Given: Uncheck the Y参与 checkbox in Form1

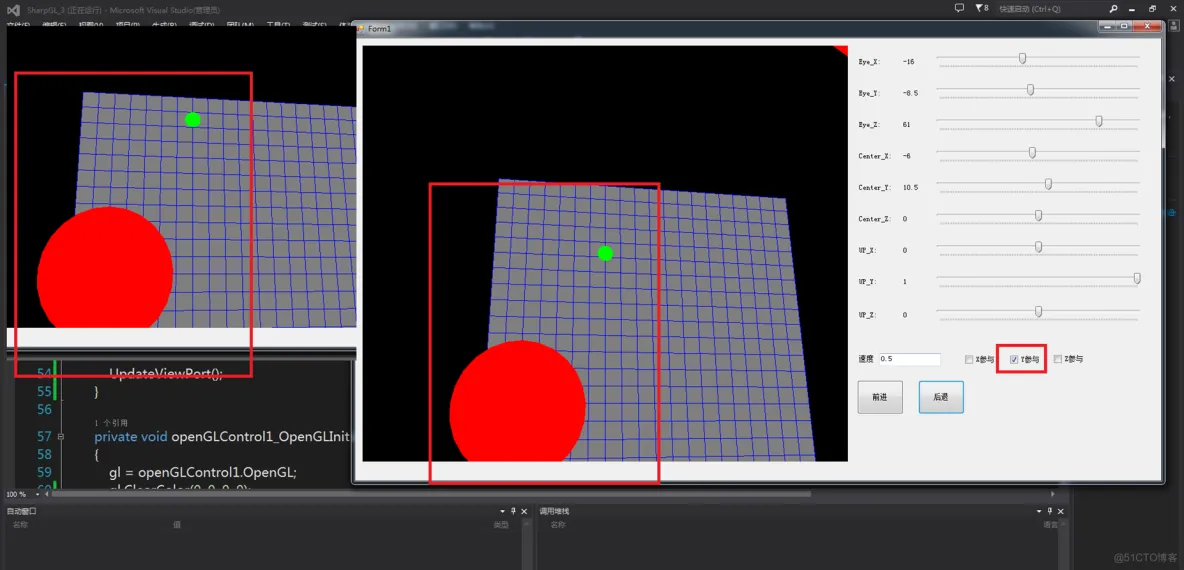Looking at the screenshot, I should tap(1014, 359).
